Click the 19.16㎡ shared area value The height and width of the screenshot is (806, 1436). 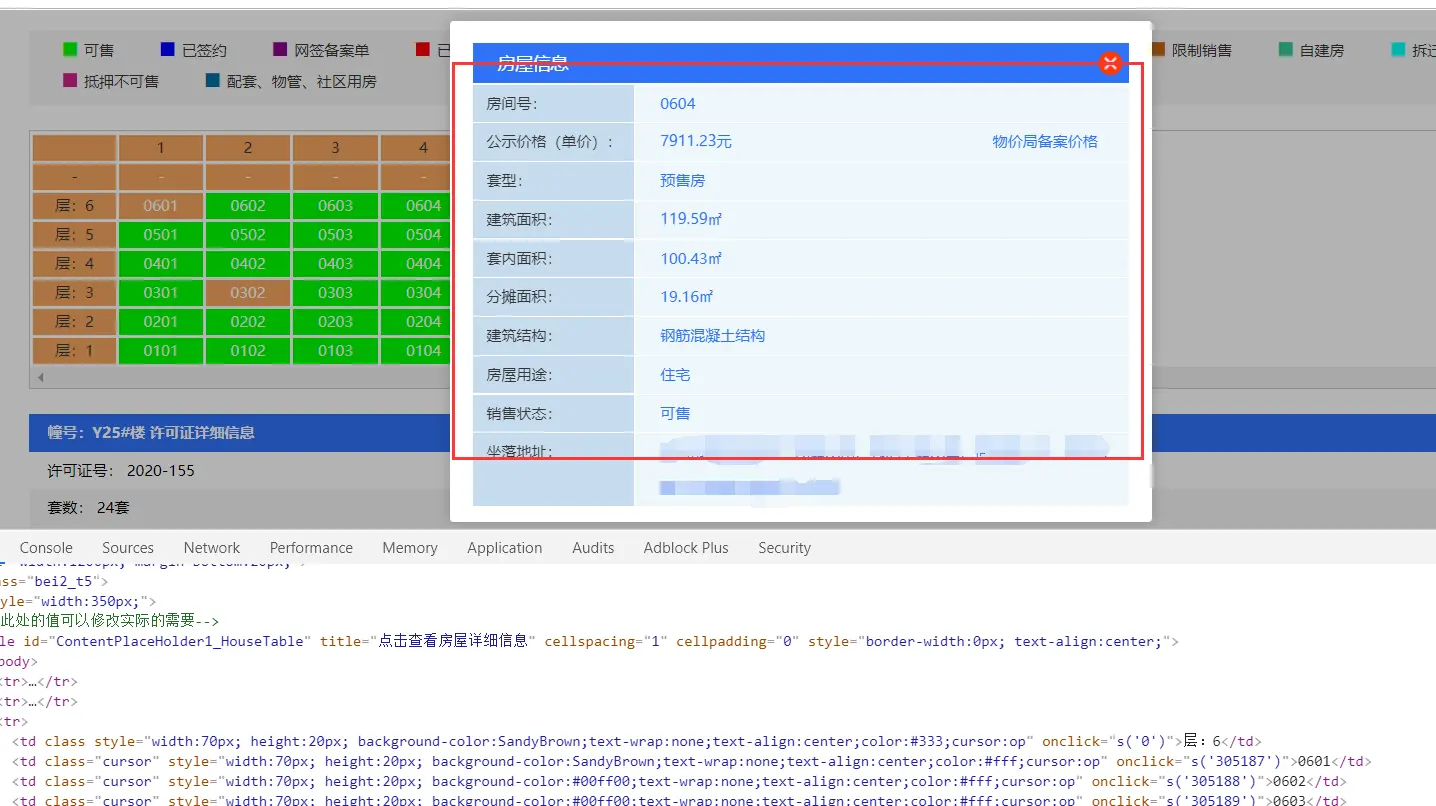687,297
